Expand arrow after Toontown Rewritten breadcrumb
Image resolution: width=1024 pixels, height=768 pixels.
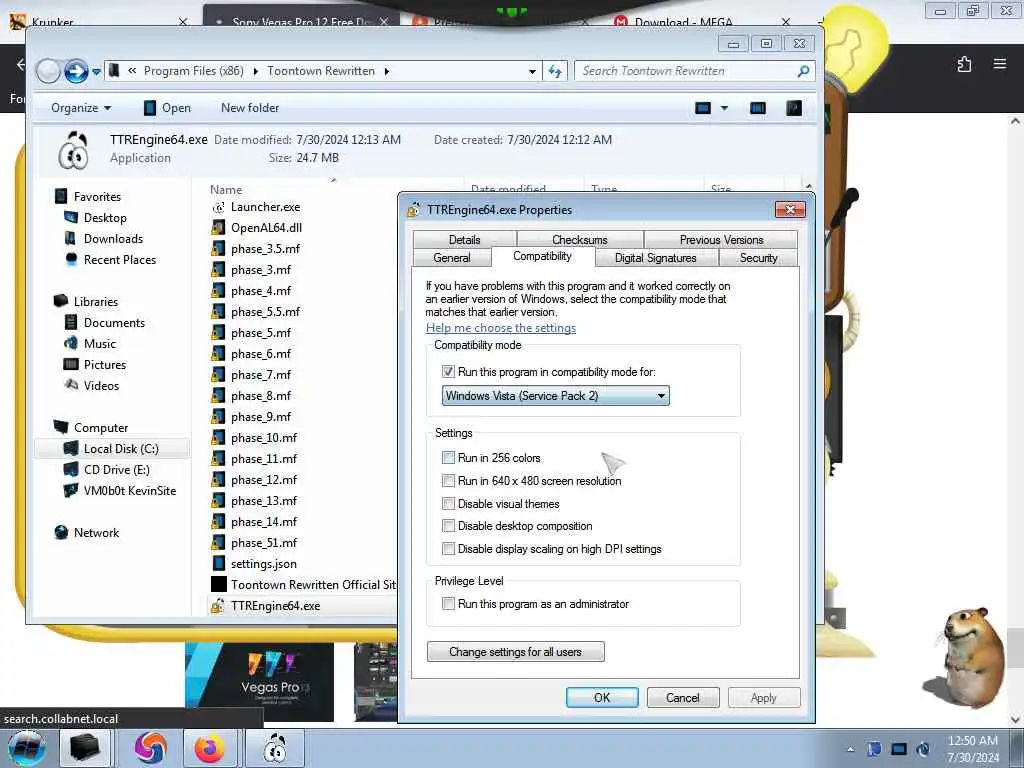[387, 71]
